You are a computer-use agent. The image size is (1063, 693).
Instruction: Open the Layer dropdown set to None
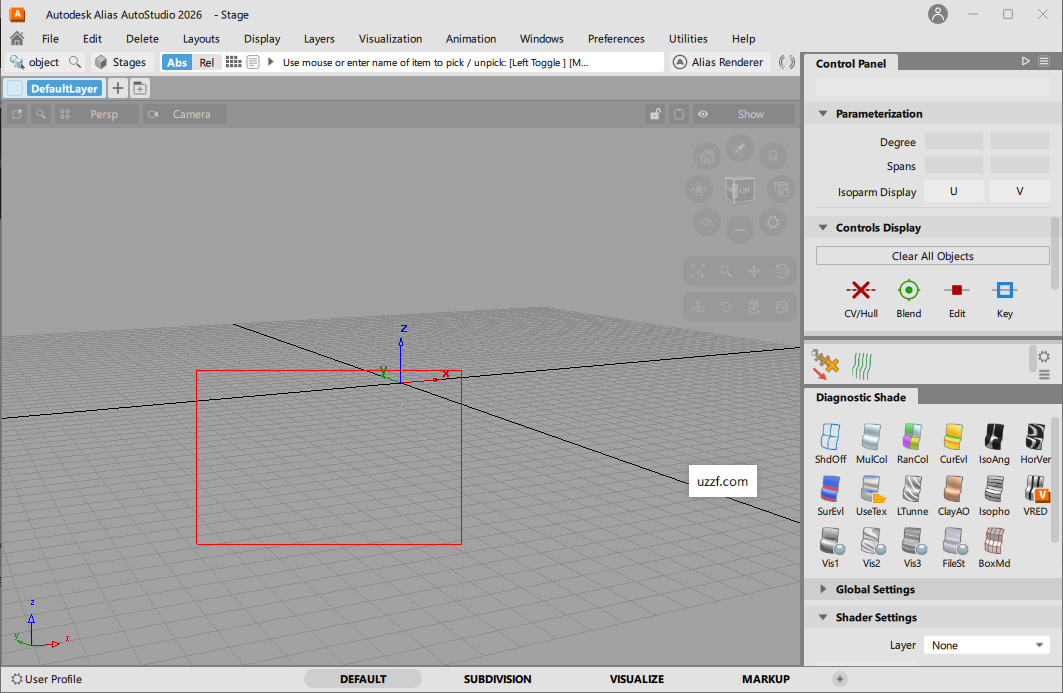coord(986,645)
